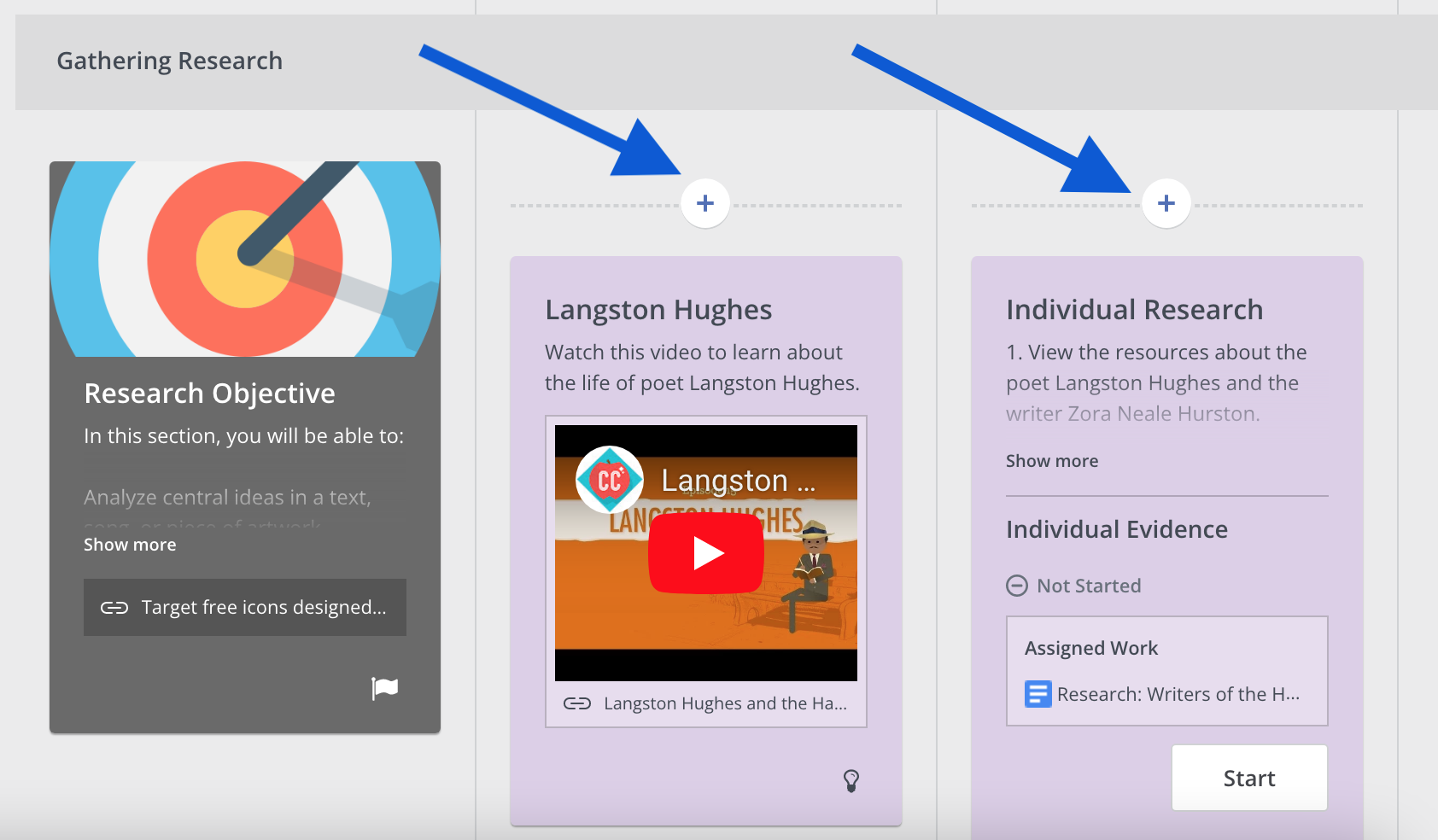The image size is (1438, 840).
Task: Click the Individual Research card title
Action: 1134,309
